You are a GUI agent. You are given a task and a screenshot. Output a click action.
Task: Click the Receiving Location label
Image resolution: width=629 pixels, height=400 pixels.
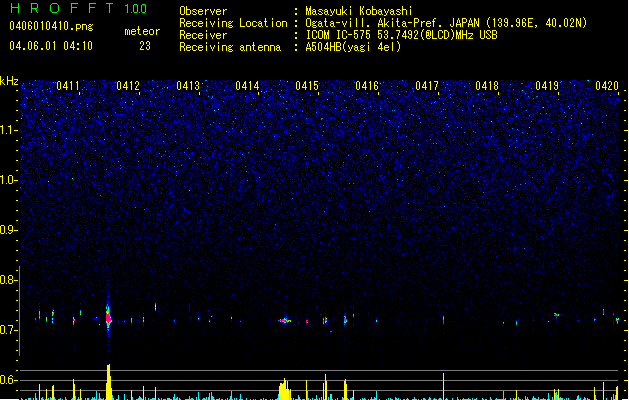point(233,23)
